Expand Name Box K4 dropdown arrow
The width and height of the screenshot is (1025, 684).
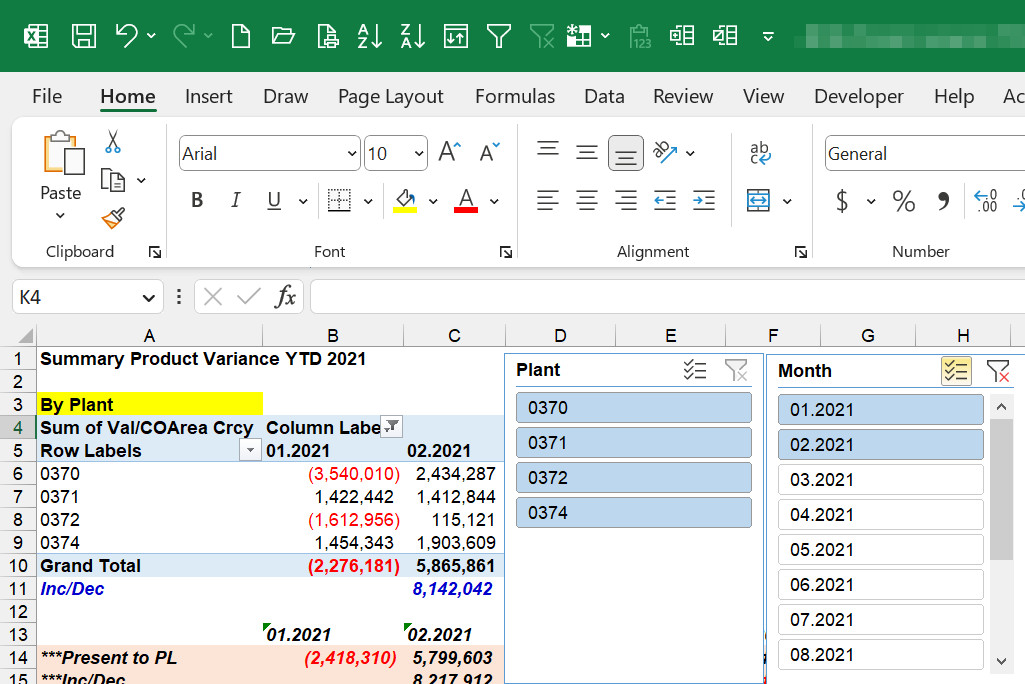coord(148,298)
